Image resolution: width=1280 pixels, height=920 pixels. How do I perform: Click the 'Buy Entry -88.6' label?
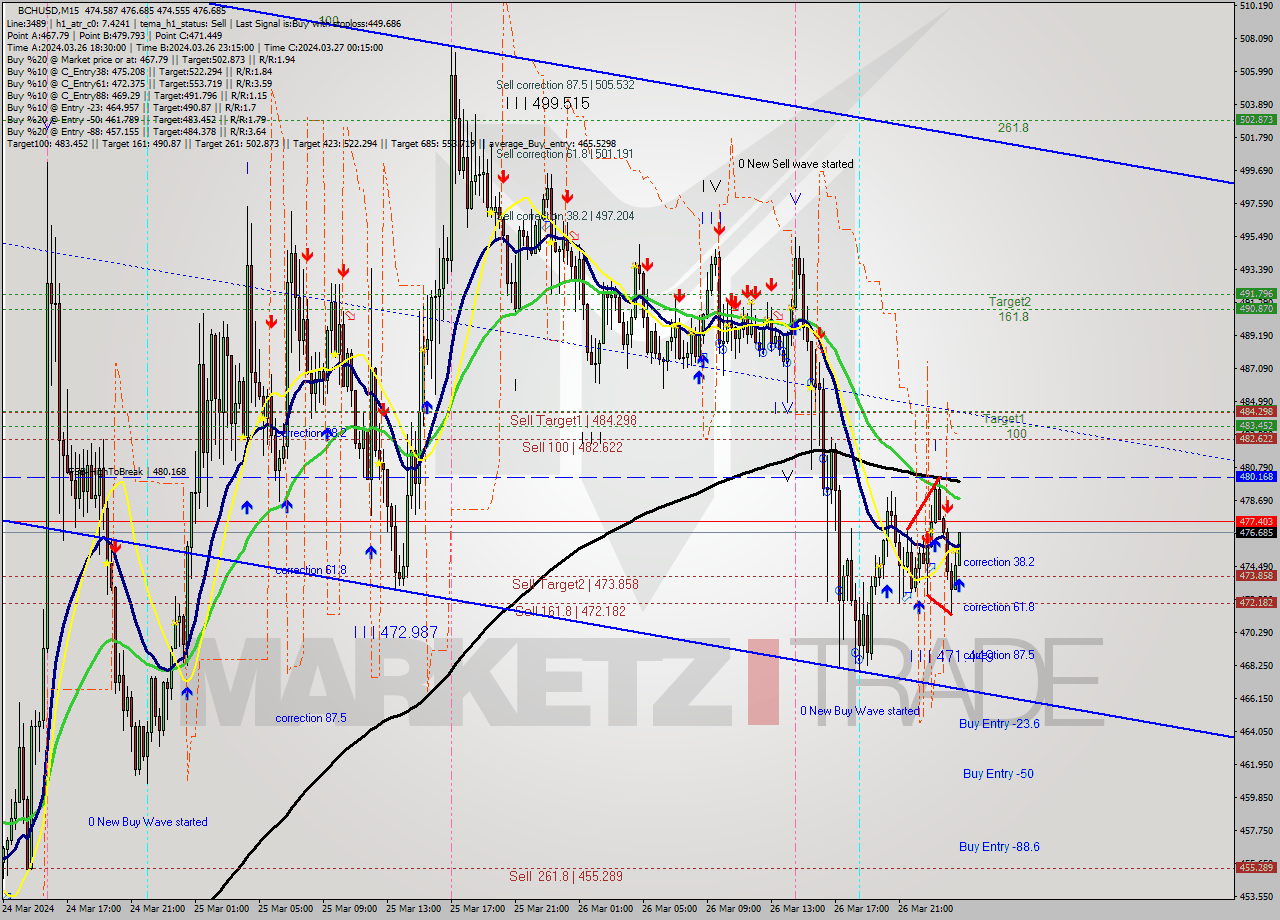[x=999, y=847]
